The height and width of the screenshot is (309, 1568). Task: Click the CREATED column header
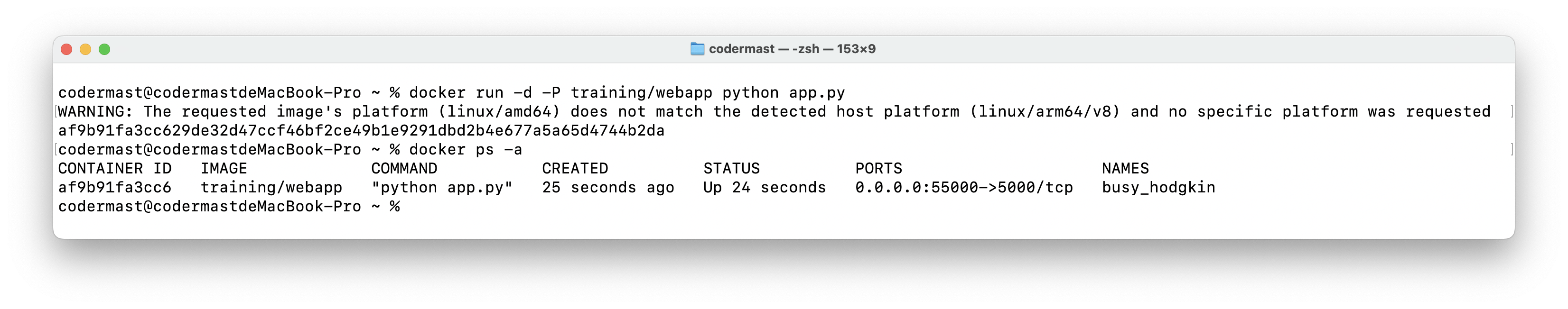pos(575,169)
